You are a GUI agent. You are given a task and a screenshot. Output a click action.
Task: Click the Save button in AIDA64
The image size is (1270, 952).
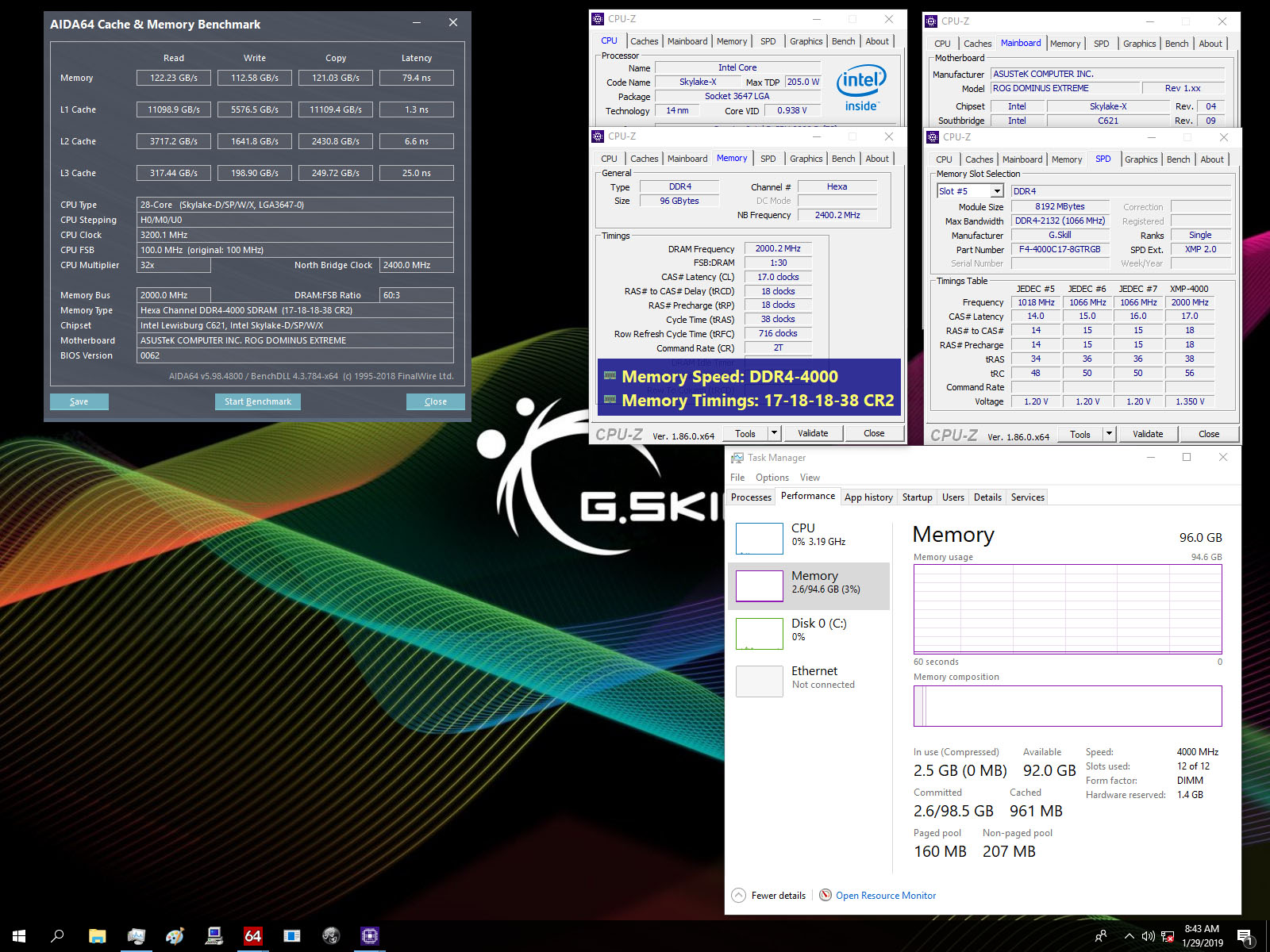tap(79, 401)
